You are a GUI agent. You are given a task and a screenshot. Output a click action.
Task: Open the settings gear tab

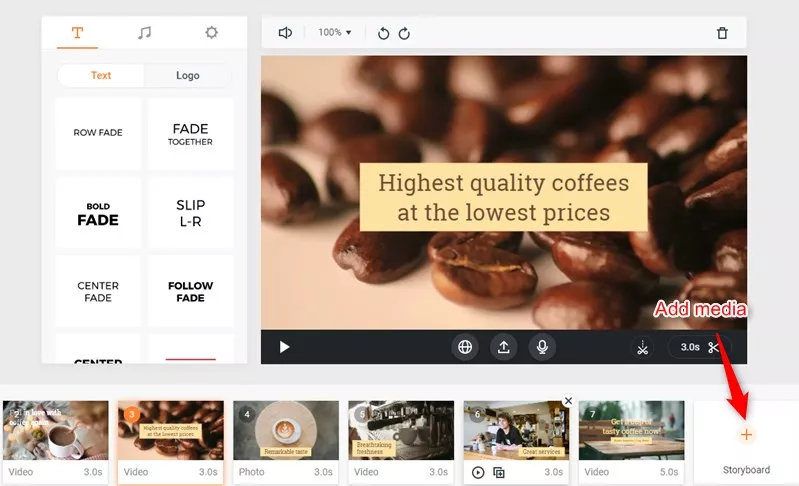(211, 33)
